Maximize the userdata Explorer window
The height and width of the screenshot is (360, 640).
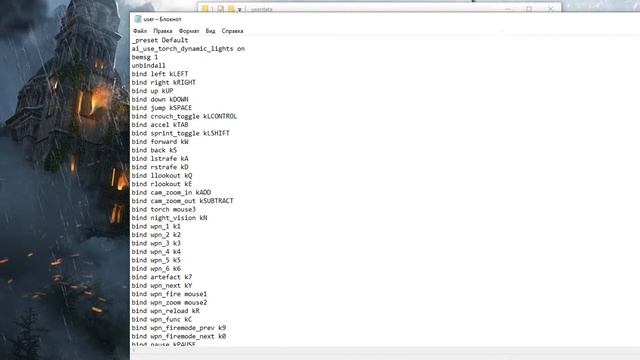click(x=529, y=9)
